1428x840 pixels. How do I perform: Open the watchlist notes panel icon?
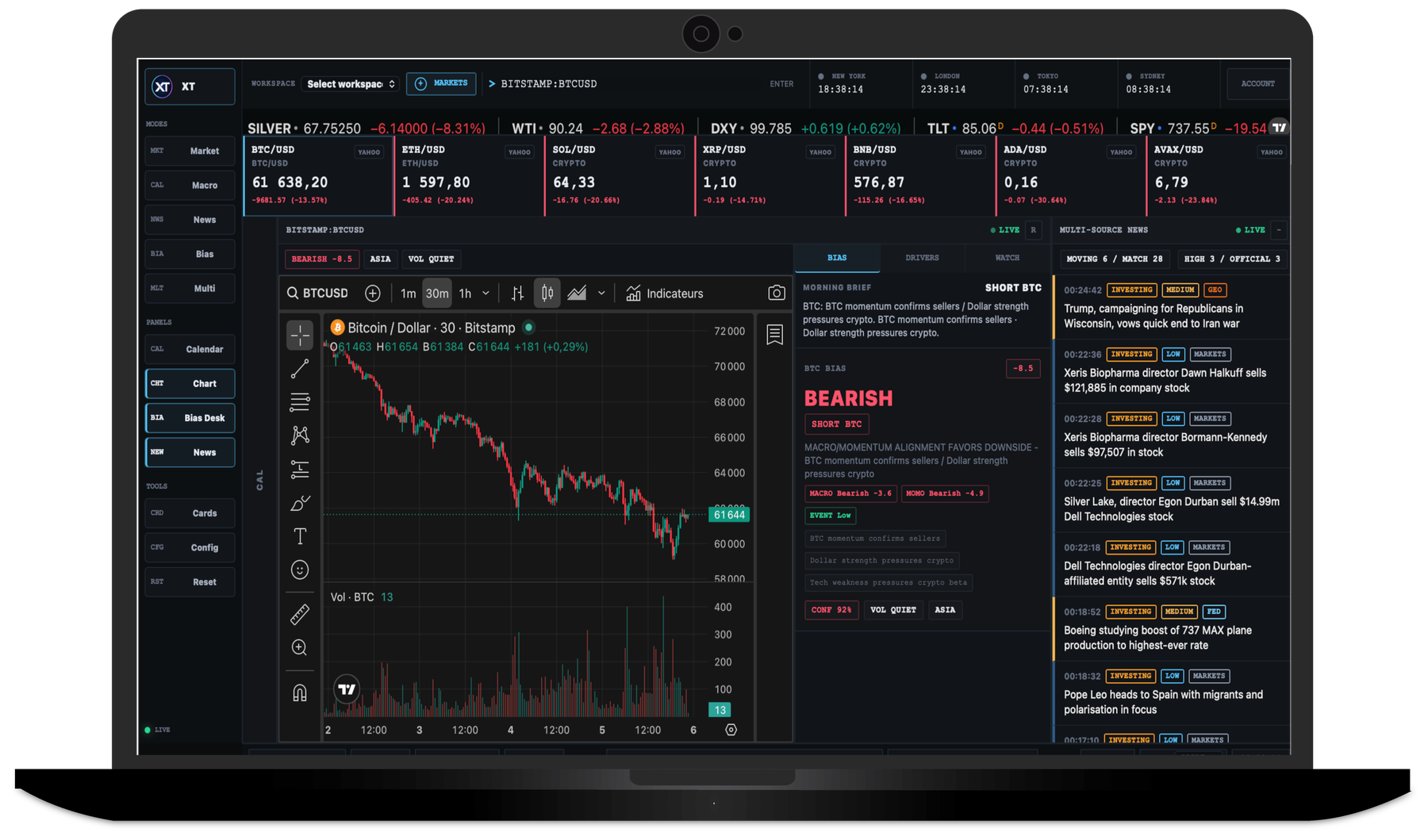pyautogui.click(x=775, y=335)
